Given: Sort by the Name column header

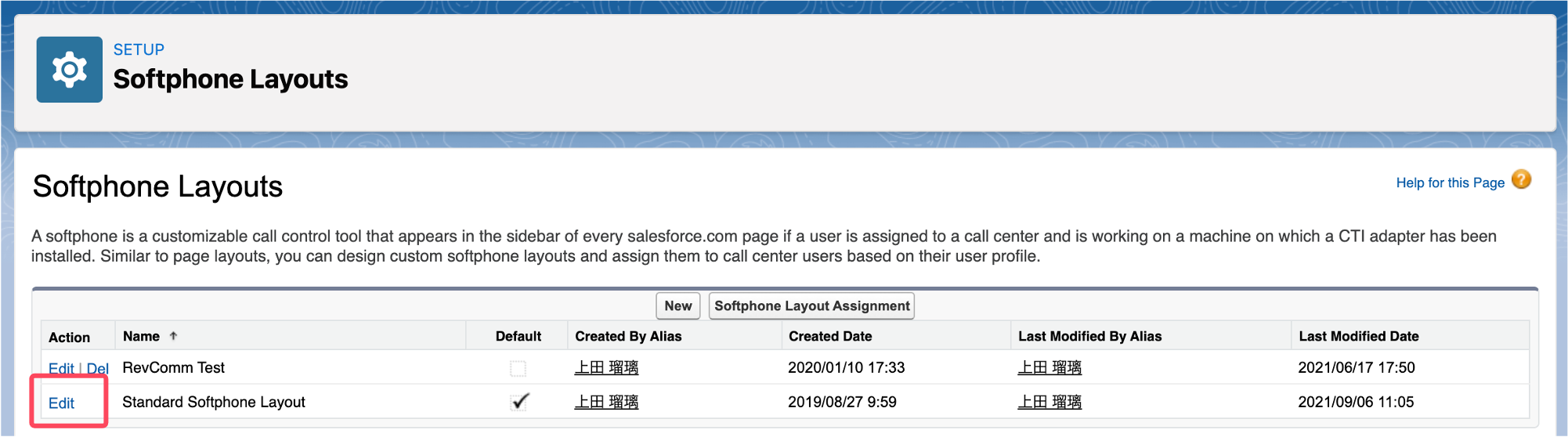Looking at the screenshot, I should pyautogui.click(x=141, y=336).
